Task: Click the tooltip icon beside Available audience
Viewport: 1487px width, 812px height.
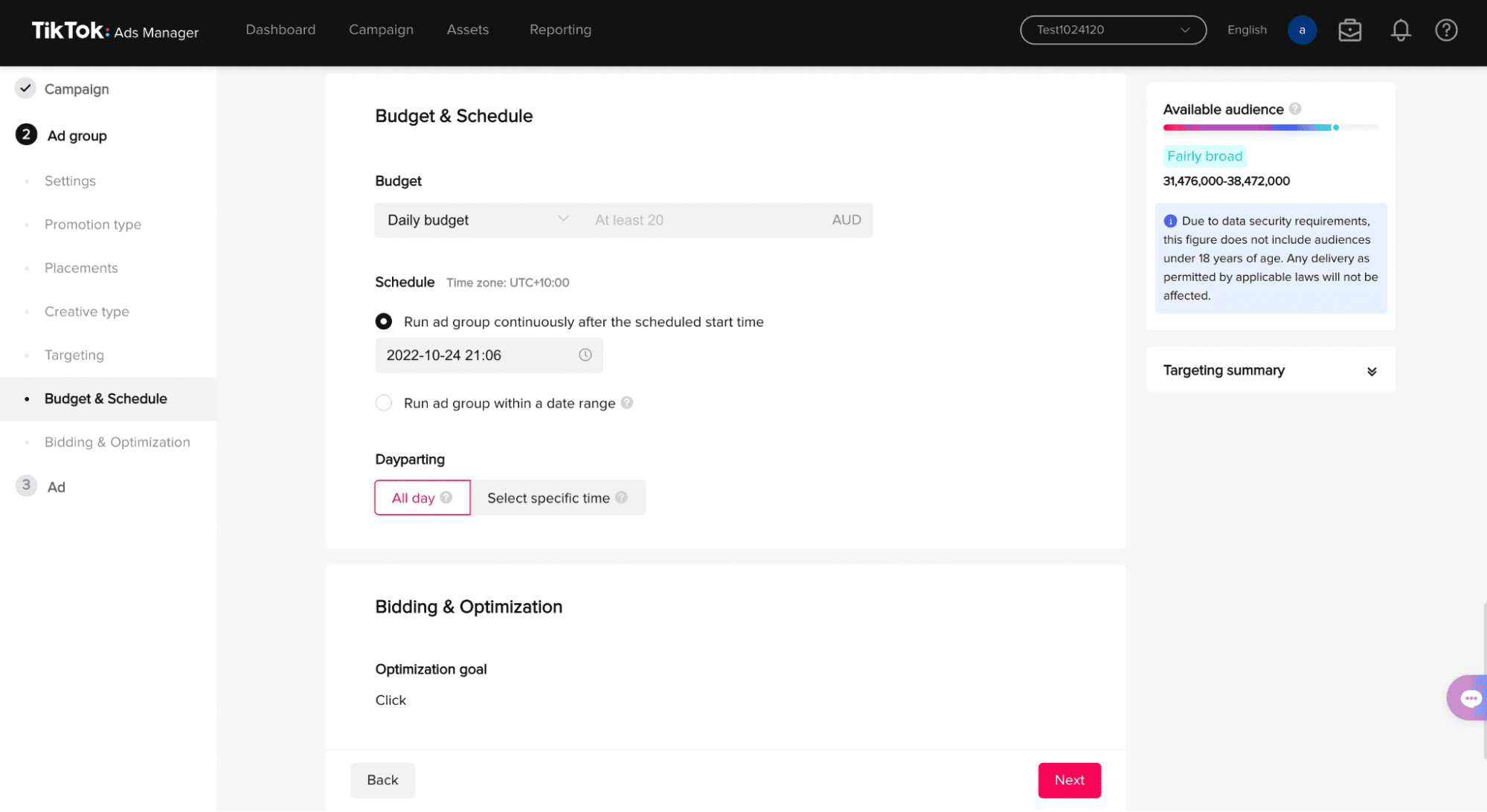Action: [1296, 109]
